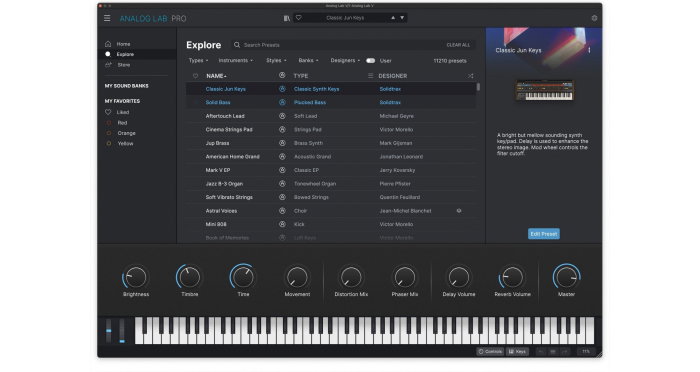Click the Brightness knob
This screenshot has width=700, height=372.
(x=136, y=277)
